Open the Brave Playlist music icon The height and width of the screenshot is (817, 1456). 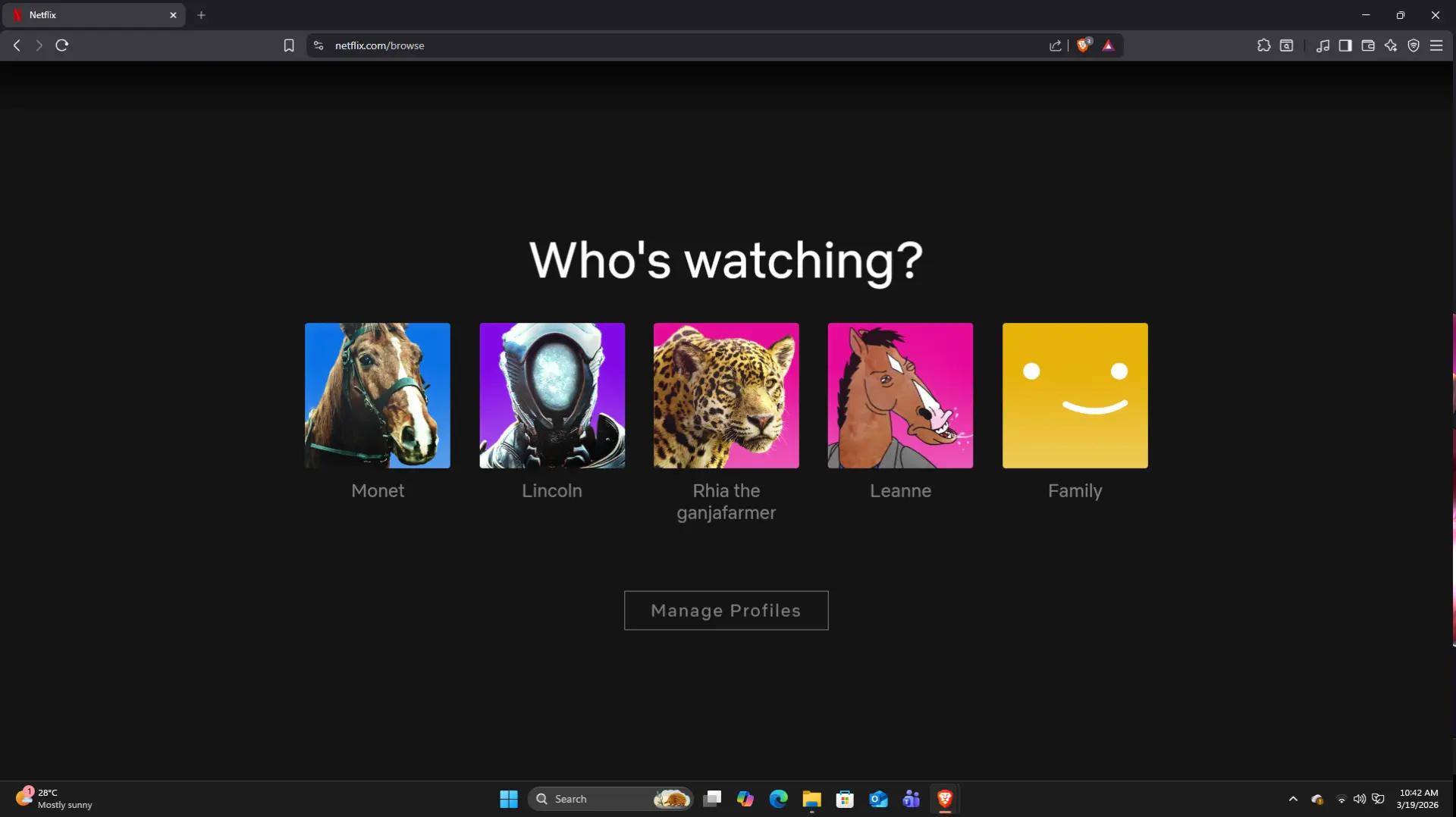click(x=1323, y=45)
